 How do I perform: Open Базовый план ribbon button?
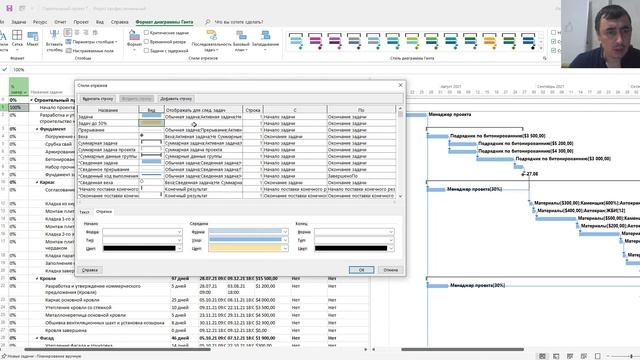(x=241, y=41)
